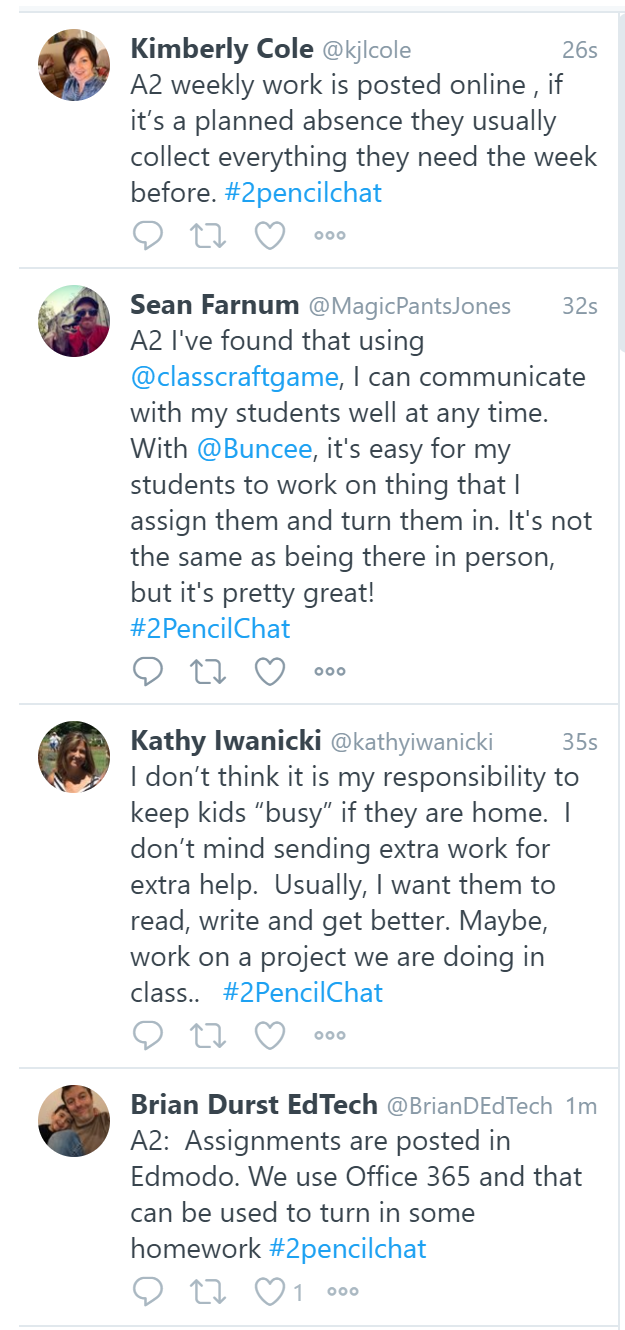Image resolution: width=625 pixels, height=1330 pixels.
Task: Open the @Buncee mention link
Action: pos(254,449)
